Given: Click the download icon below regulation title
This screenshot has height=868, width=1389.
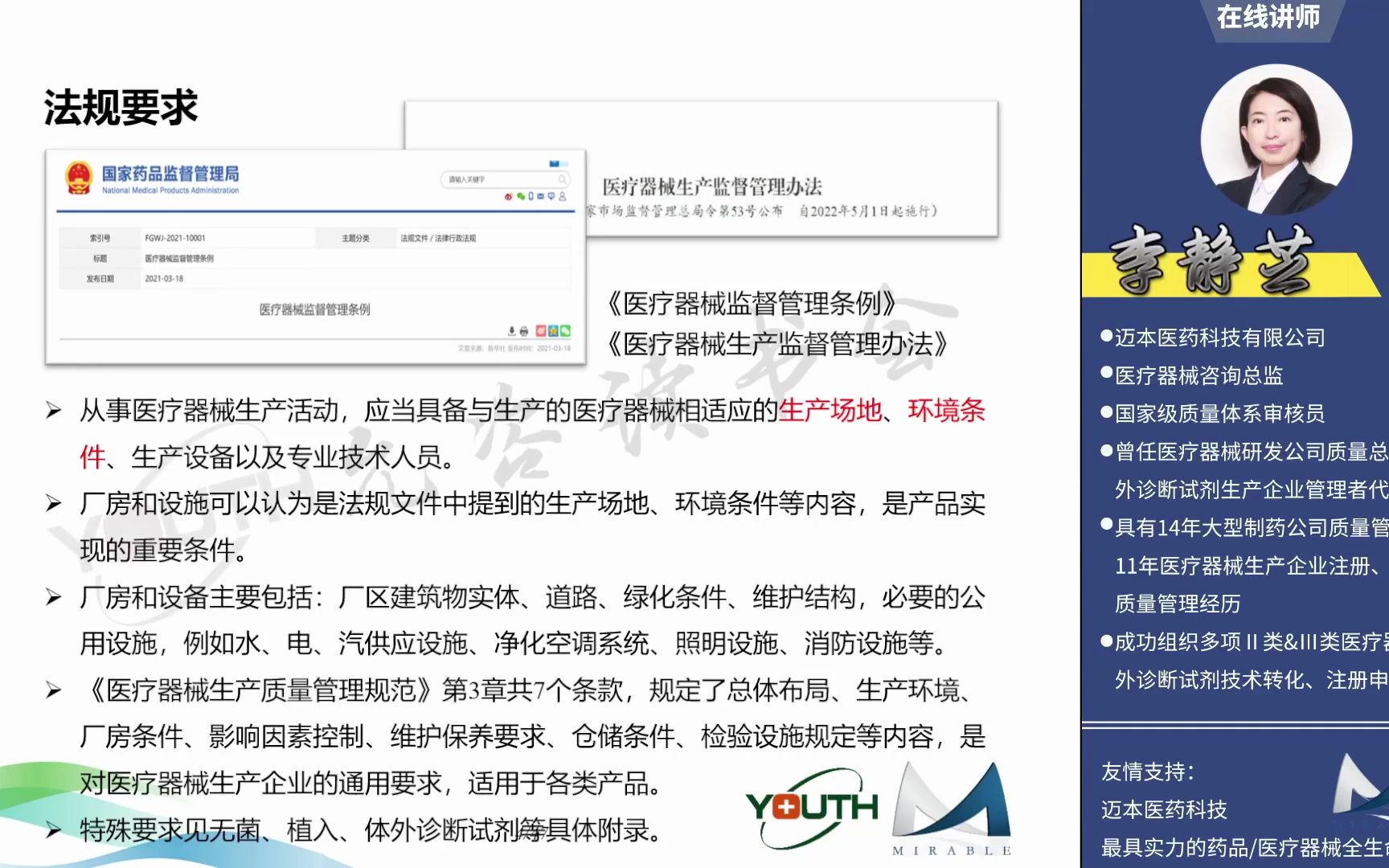Looking at the screenshot, I should point(511,331).
